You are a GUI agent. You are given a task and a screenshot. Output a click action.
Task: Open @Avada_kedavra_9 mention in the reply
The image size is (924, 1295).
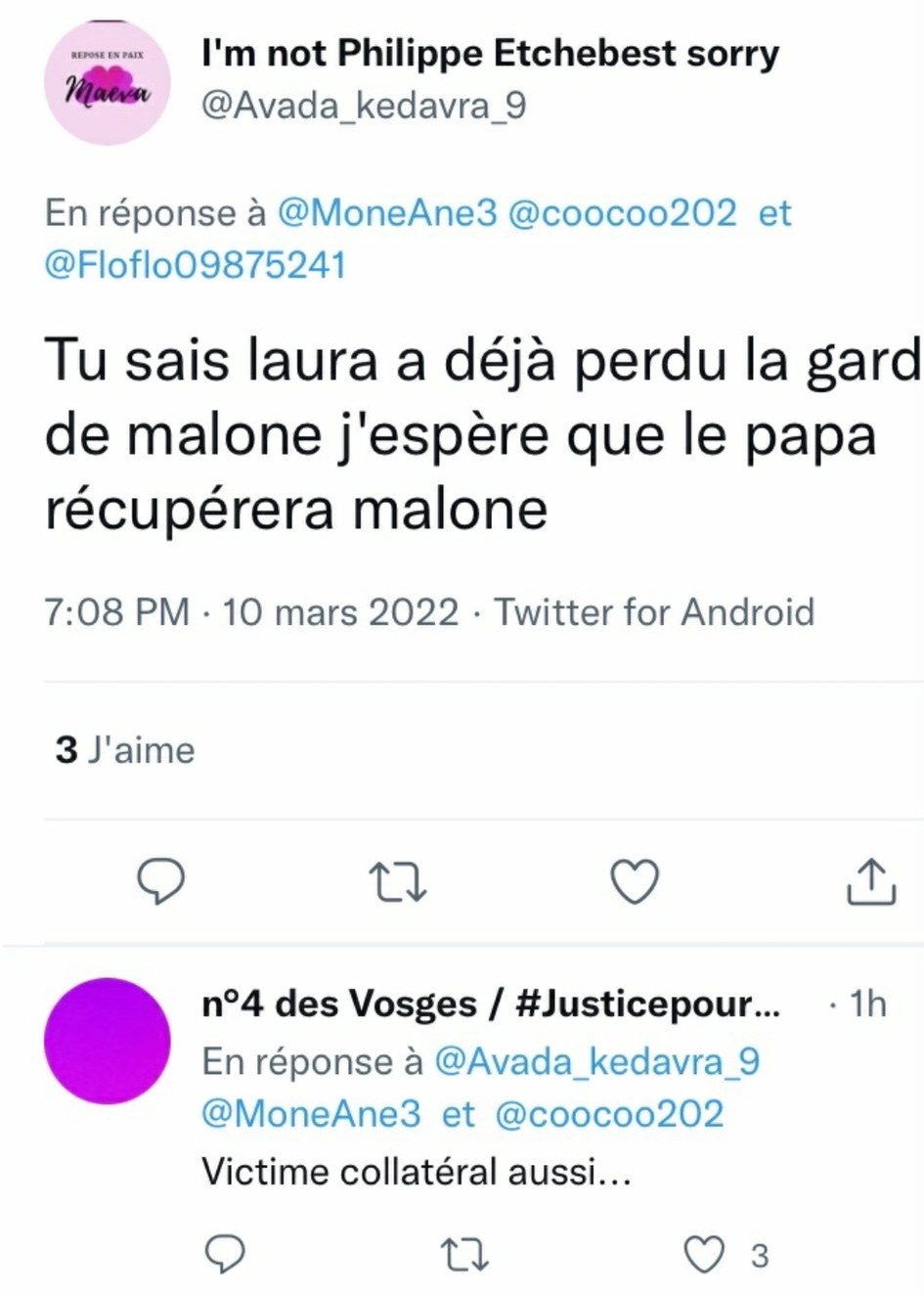[596, 1061]
